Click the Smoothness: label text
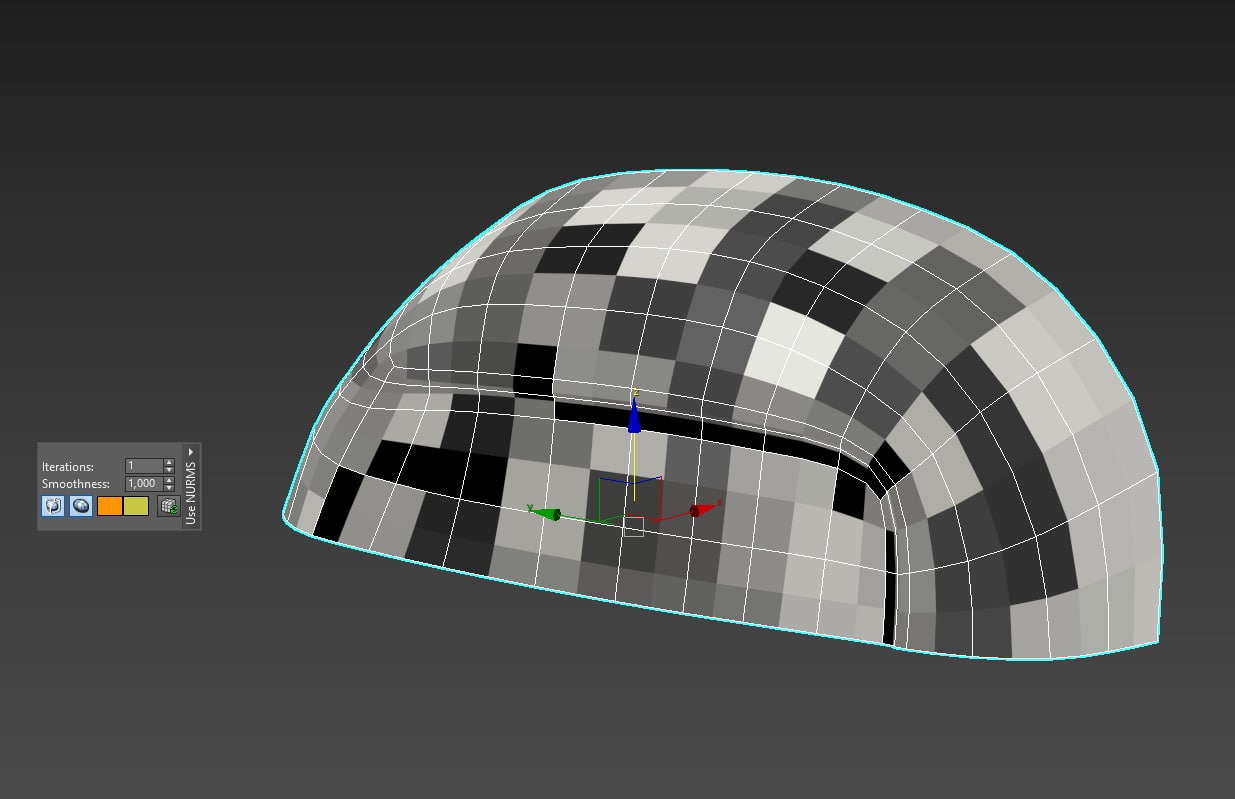The height and width of the screenshot is (799, 1235). tap(75, 484)
